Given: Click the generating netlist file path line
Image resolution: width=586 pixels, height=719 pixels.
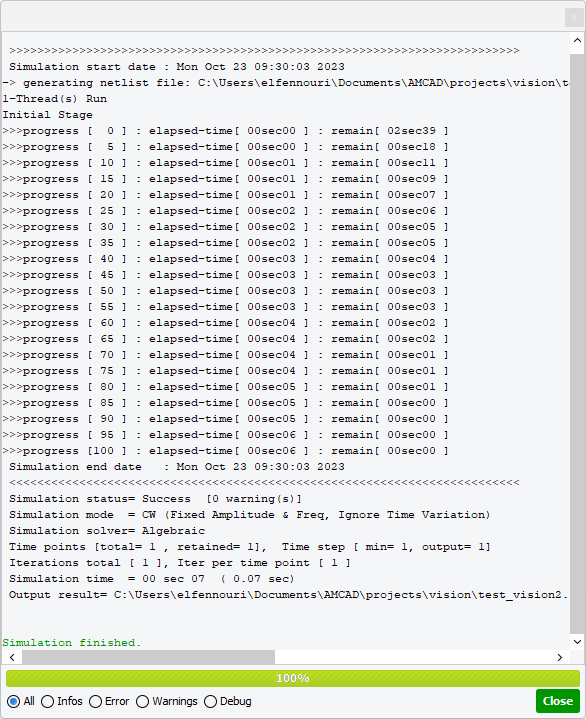Looking at the screenshot, I should point(285,83).
